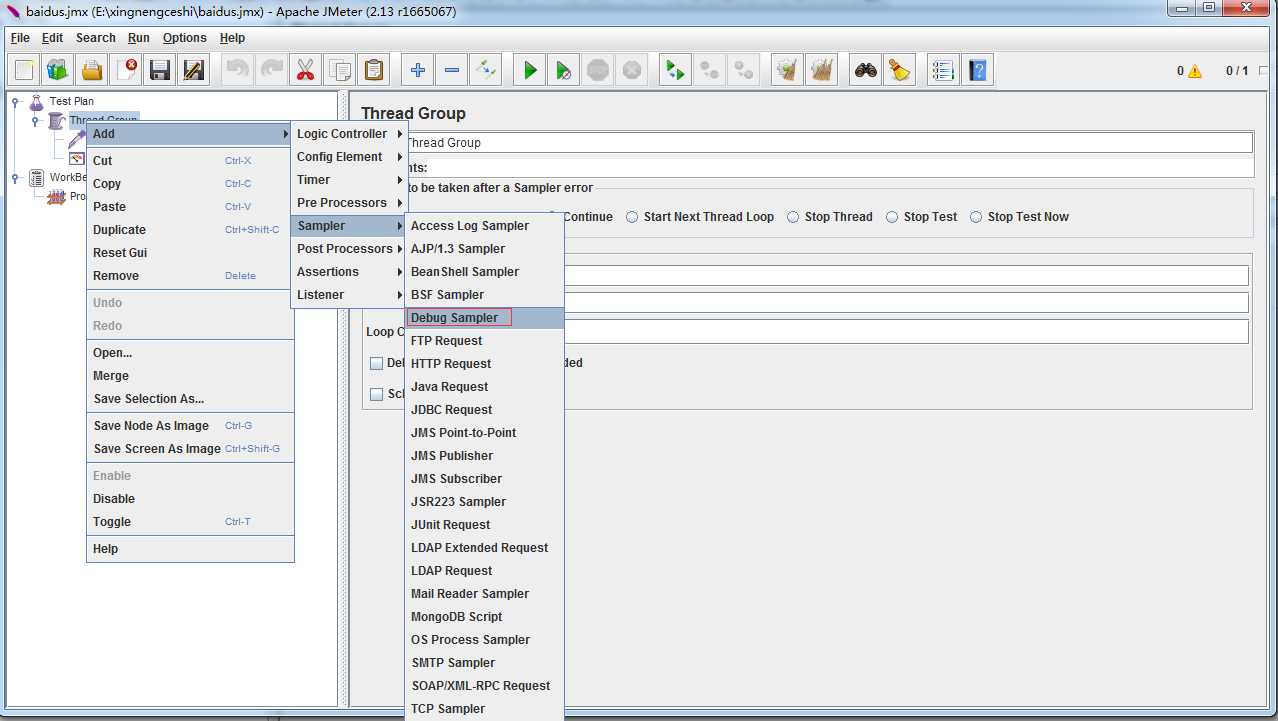
Task: Click the Redo toolbar icon
Action: tap(272, 70)
